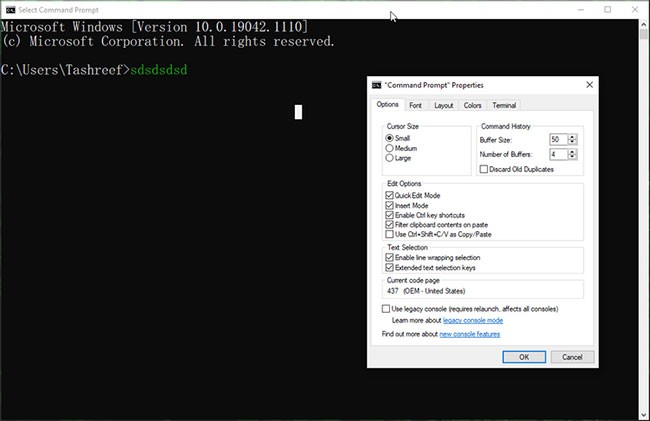Screen dimensions: 650x421
Task: Close the Command Prompt Properties dialog
Action: coord(590,85)
